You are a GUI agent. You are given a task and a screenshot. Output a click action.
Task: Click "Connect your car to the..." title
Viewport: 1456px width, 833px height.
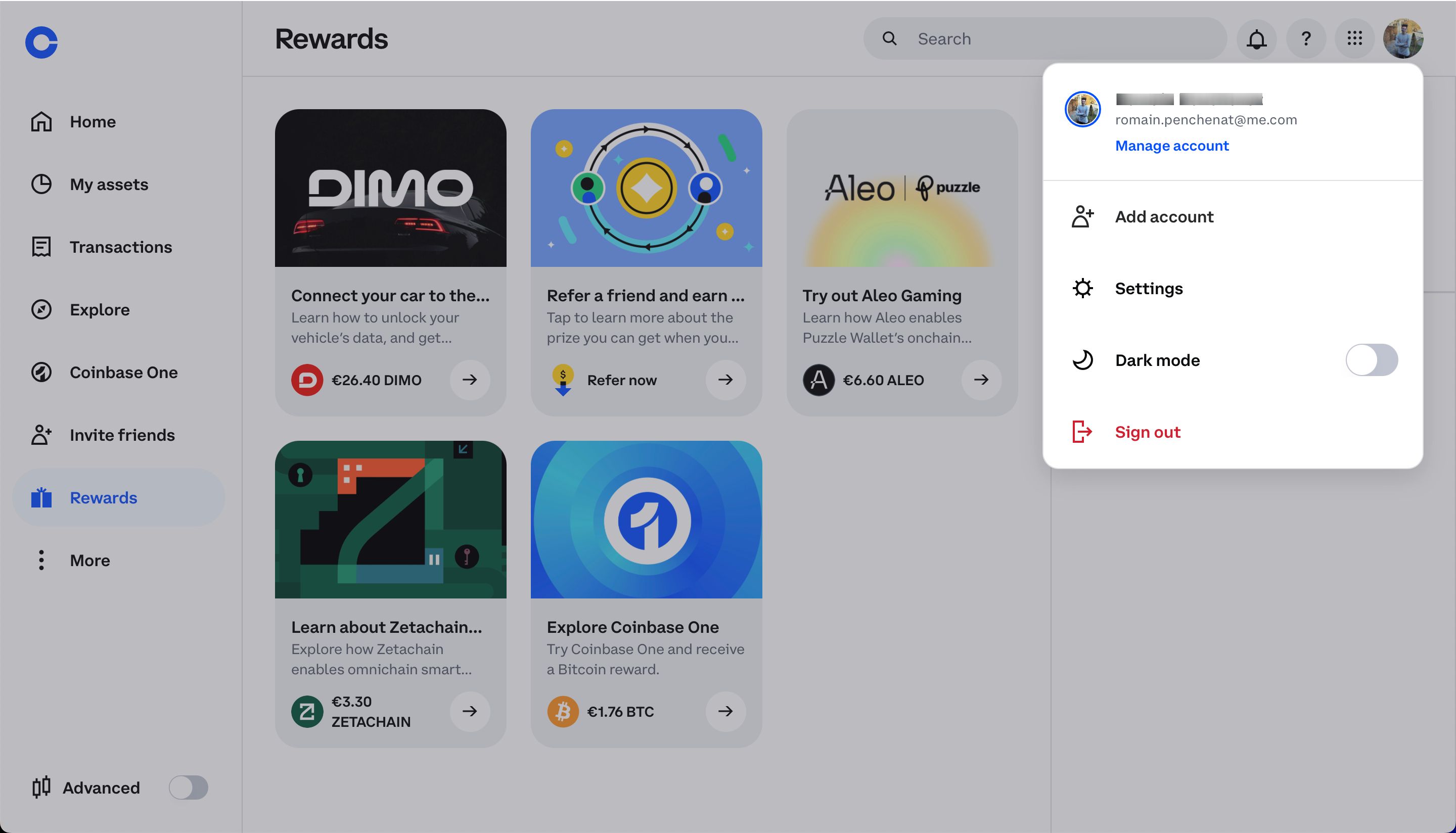coord(390,296)
